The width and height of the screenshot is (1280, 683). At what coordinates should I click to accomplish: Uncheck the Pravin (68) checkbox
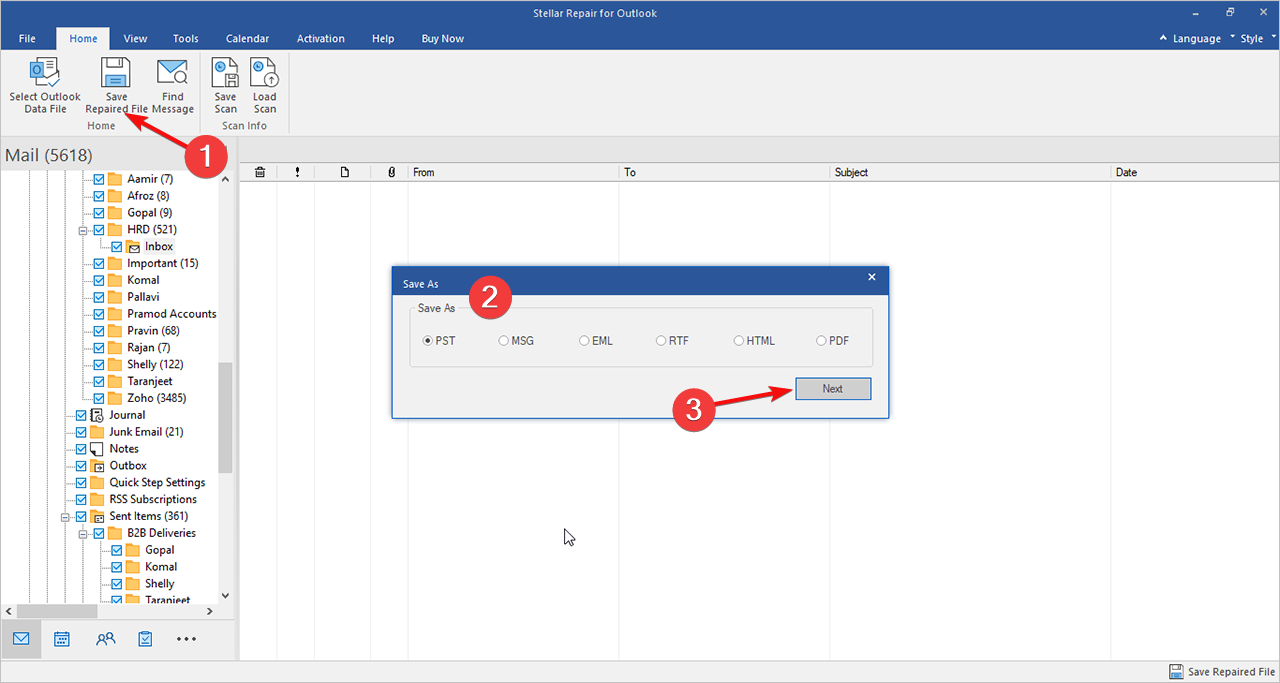(99, 331)
